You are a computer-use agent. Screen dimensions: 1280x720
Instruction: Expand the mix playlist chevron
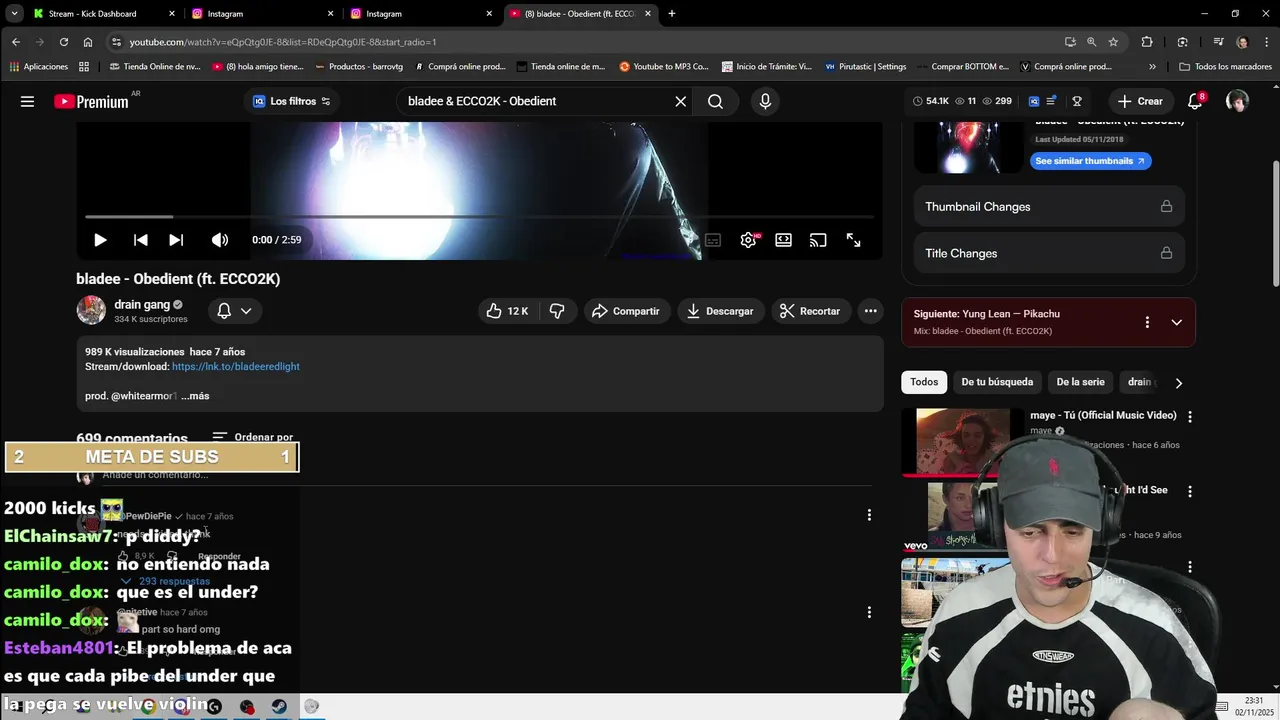coord(1176,322)
